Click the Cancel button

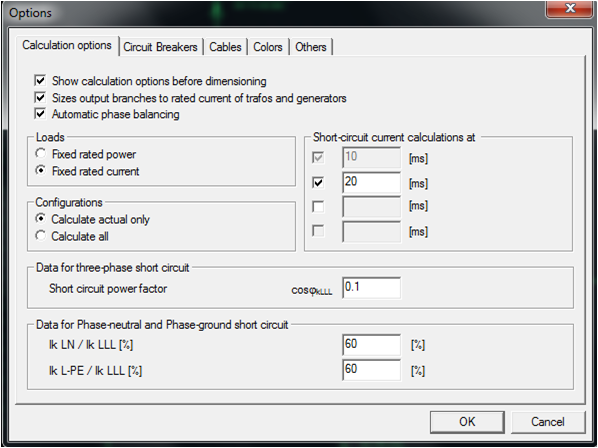548,422
